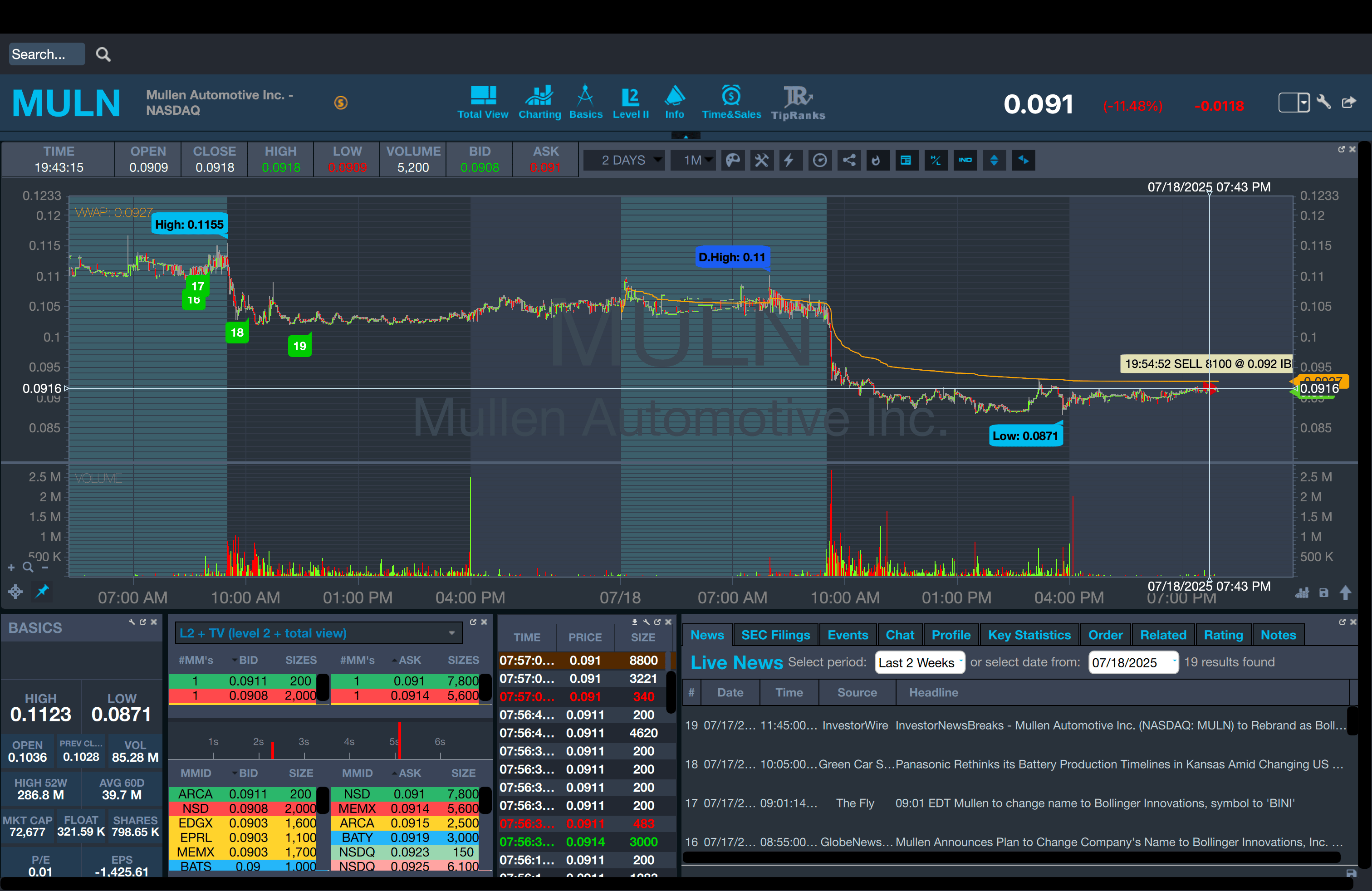This screenshot has height=891, width=1372.
Task: Open Level II view
Action: coord(630,103)
